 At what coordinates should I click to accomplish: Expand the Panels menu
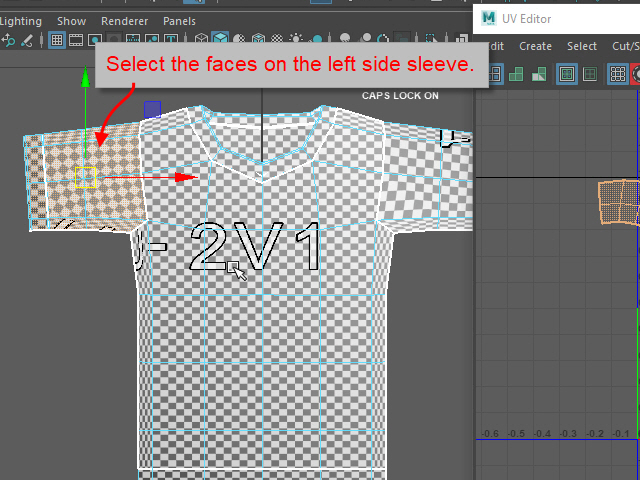pyautogui.click(x=179, y=21)
